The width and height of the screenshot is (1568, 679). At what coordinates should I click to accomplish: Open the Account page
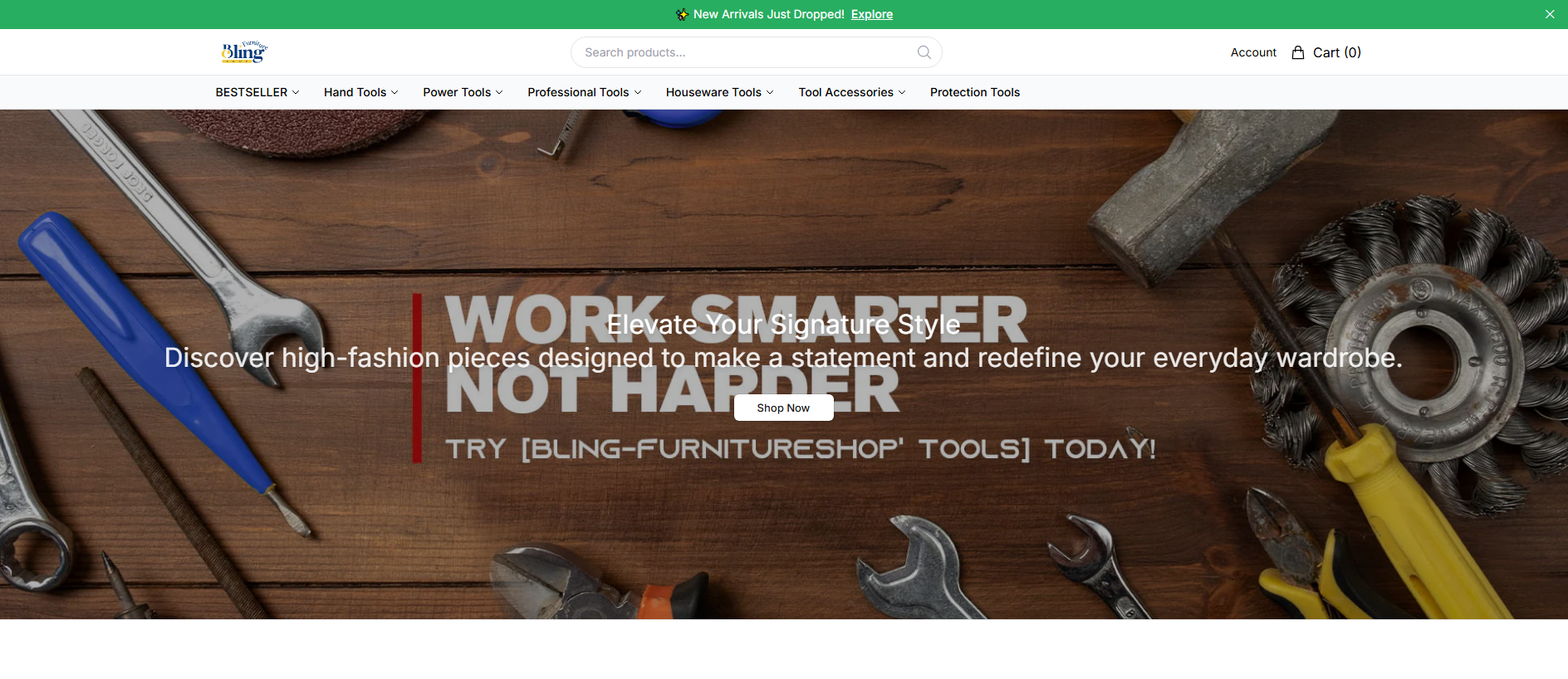point(1253,52)
